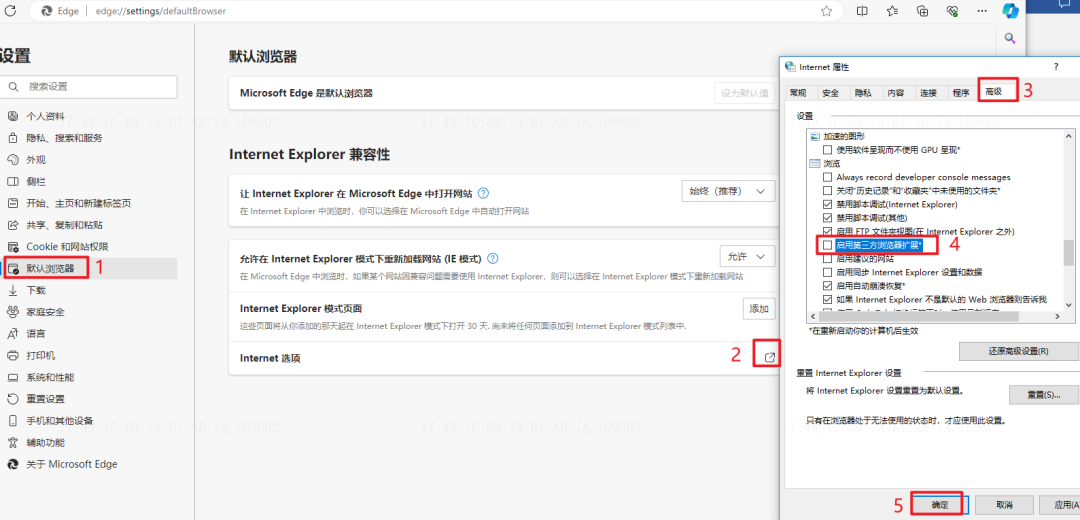
Task: Open Browser essentials heart icon
Action: [953, 11]
